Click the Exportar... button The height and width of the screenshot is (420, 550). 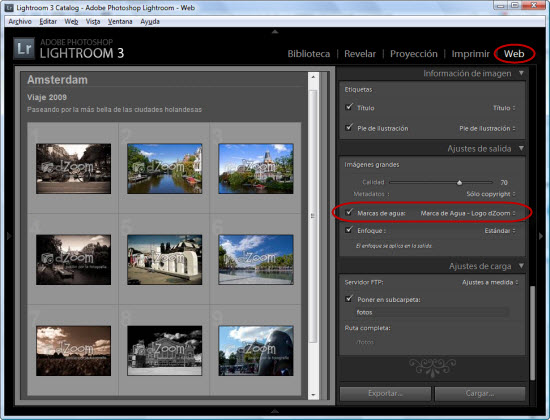point(385,394)
